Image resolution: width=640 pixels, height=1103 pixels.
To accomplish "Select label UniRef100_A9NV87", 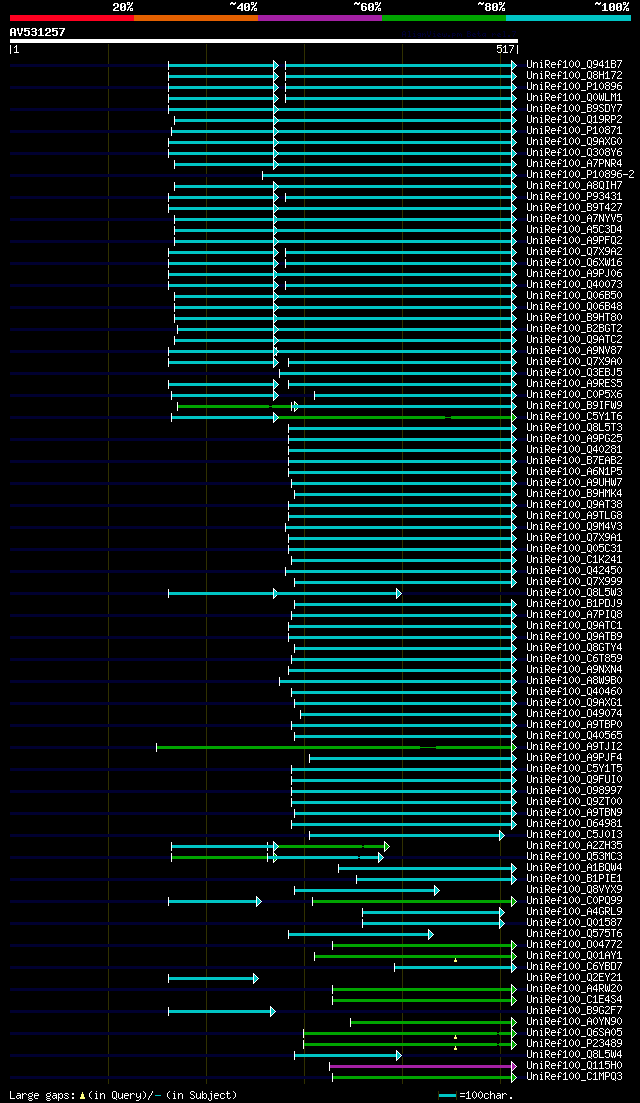I will 575,350.
